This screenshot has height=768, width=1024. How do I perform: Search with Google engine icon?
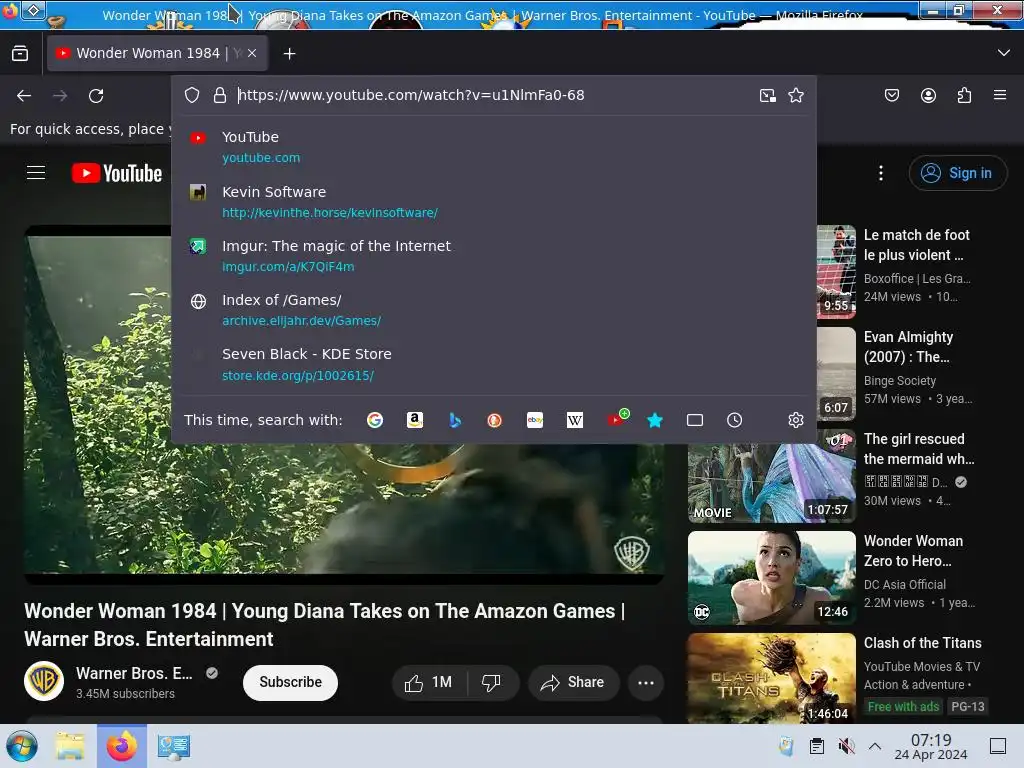click(375, 420)
